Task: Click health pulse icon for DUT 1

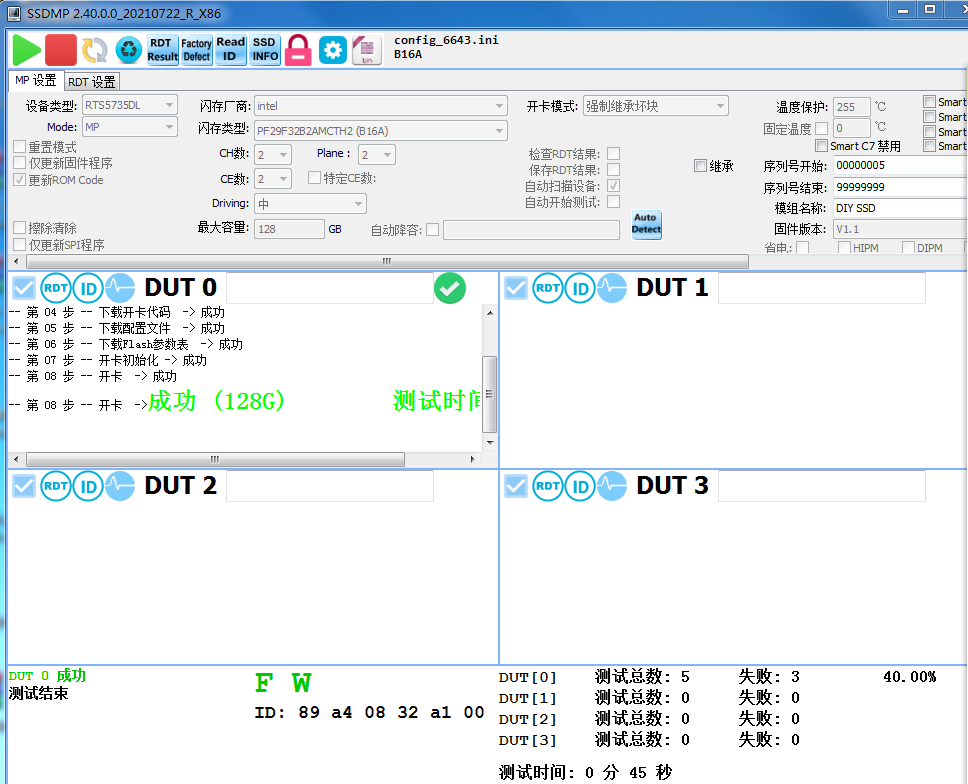Action: [612, 288]
